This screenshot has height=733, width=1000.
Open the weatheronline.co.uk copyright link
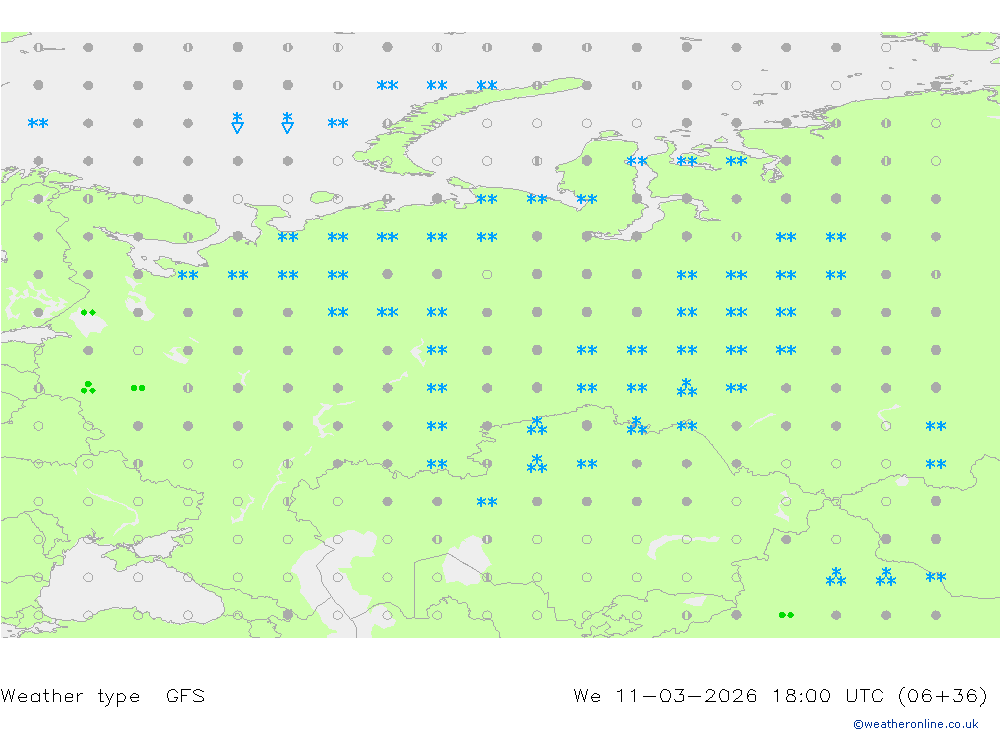click(x=916, y=724)
